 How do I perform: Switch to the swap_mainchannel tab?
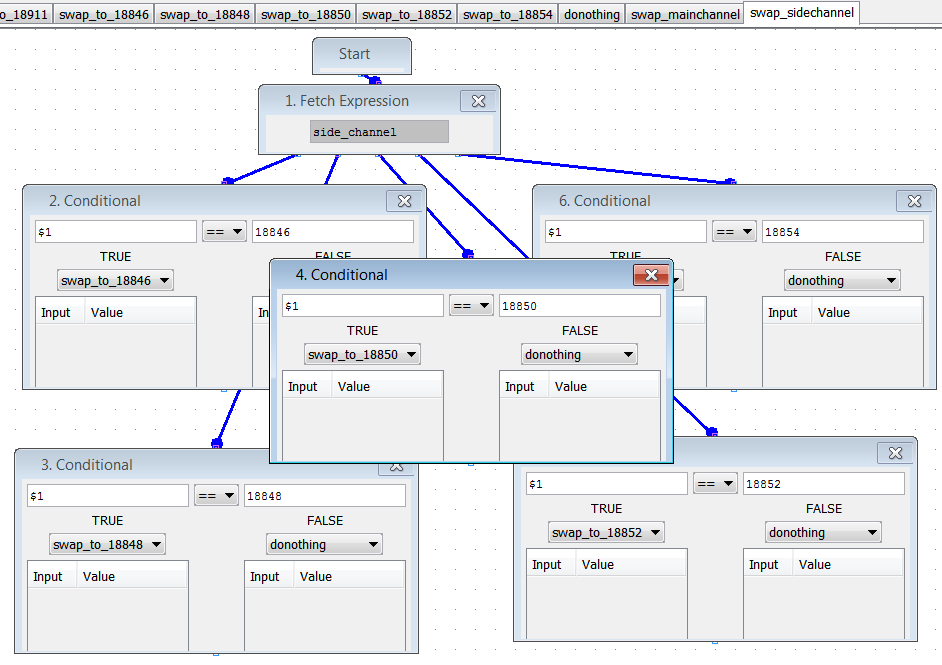685,14
